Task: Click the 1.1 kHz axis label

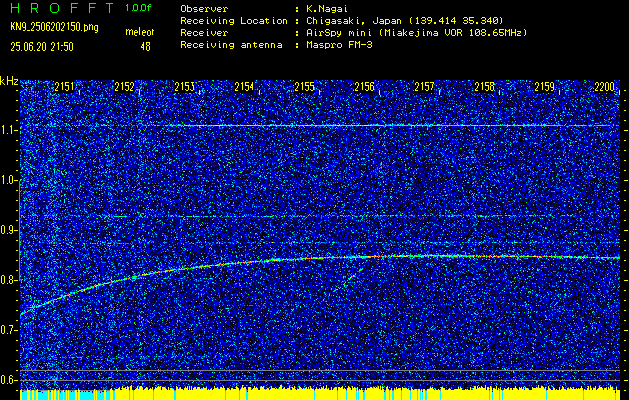Action: pos(9,130)
